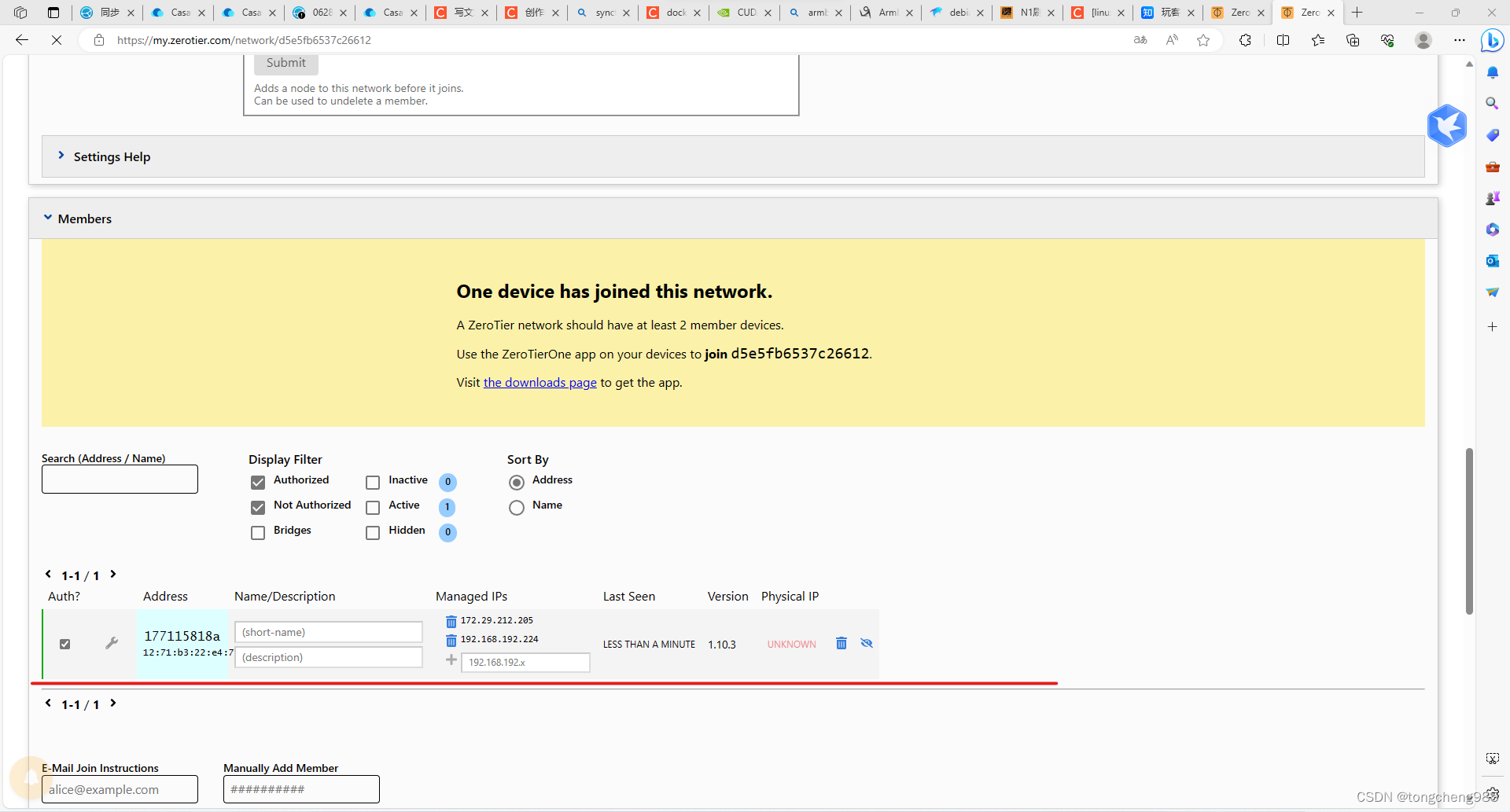Click the E-Mail Join Instructions input

pos(120,789)
